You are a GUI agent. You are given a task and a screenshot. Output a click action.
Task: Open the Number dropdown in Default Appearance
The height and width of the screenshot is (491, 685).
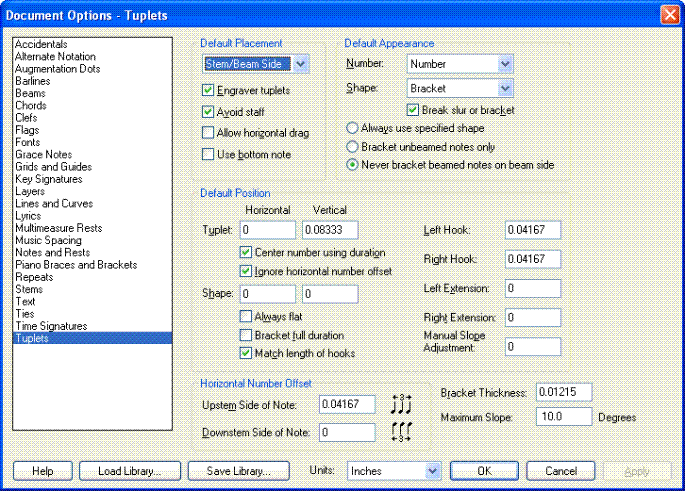point(504,65)
